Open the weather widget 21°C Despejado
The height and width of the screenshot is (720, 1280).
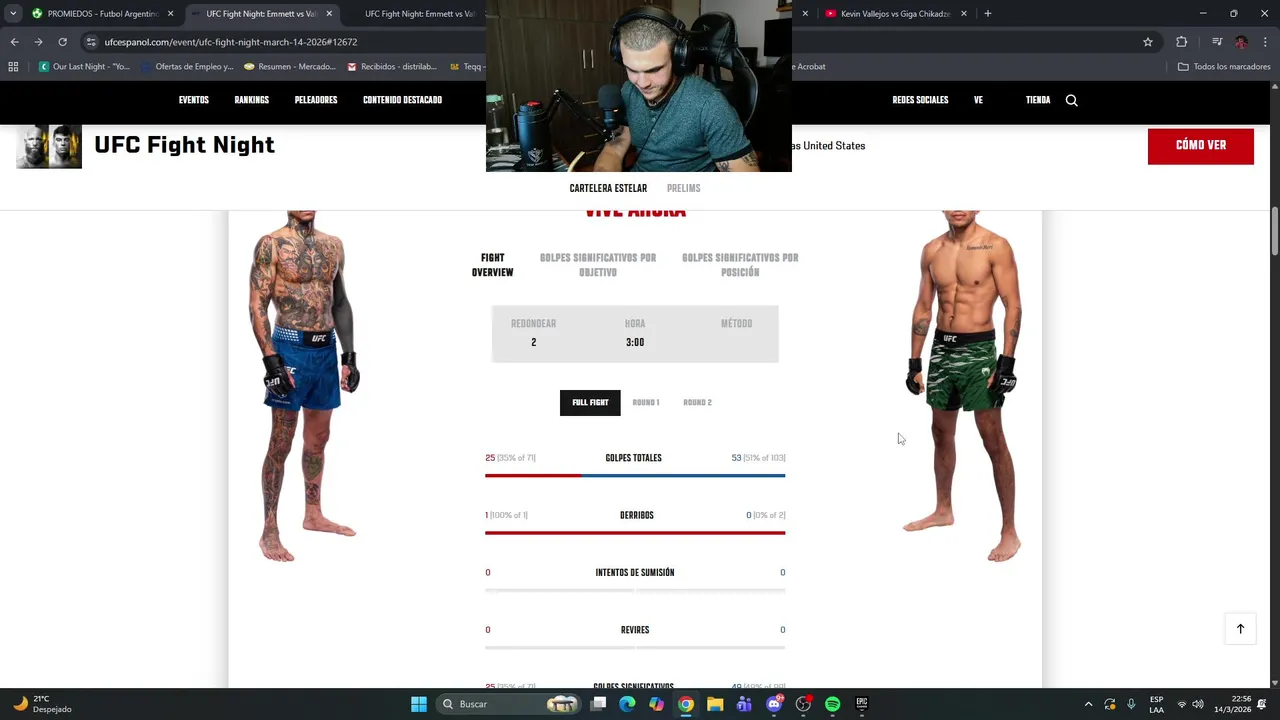click(x=42, y=704)
